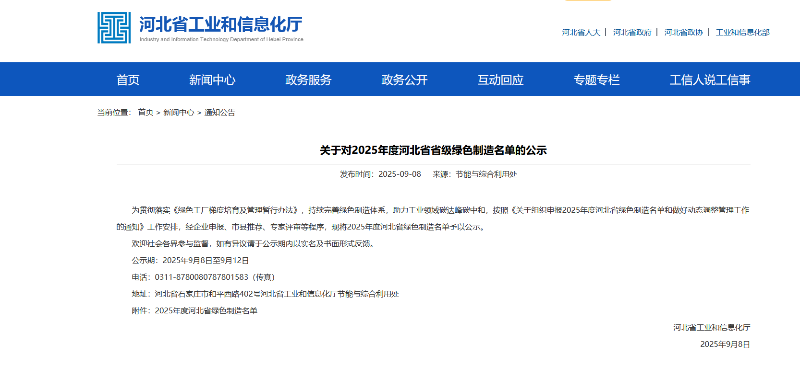Click the article title about 绿色制造名单的公示
800x367 pixels.
point(433,151)
